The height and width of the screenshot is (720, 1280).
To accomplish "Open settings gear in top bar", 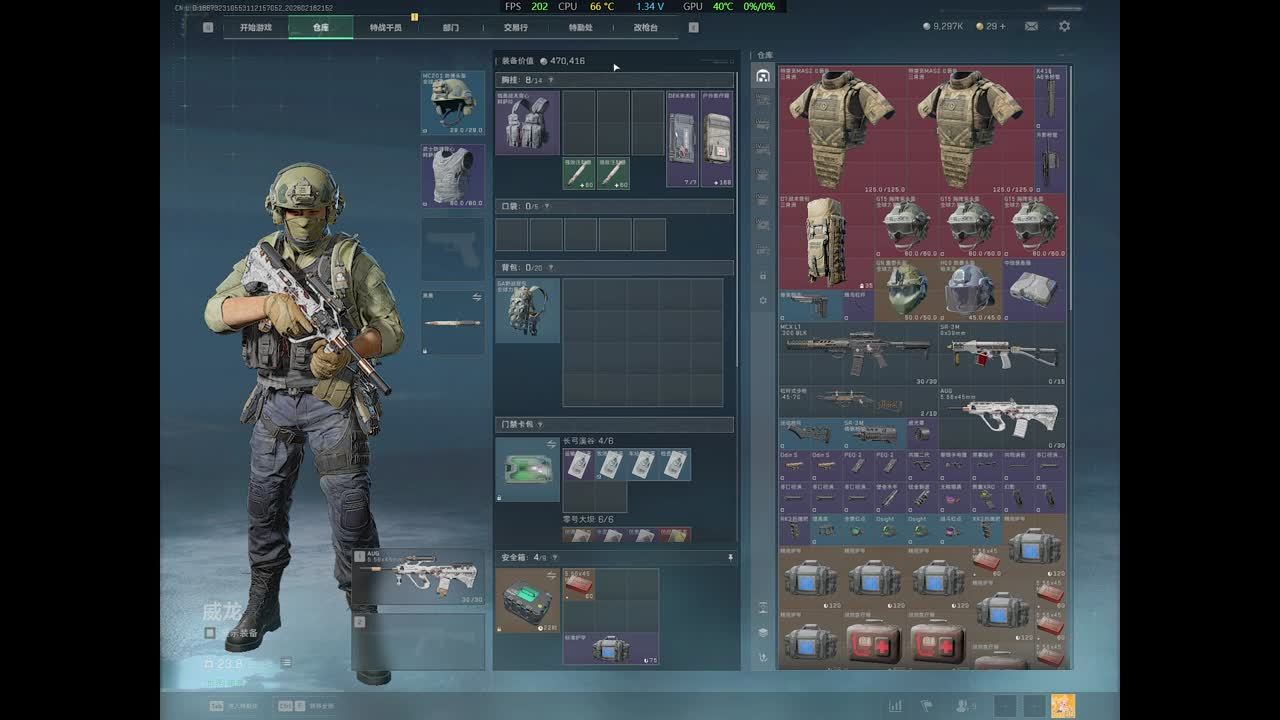I will coord(1064,26).
